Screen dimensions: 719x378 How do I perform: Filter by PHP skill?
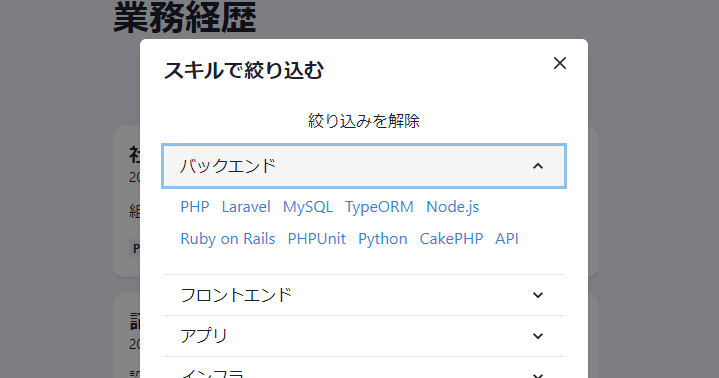pyautogui.click(x=195, y=207)
